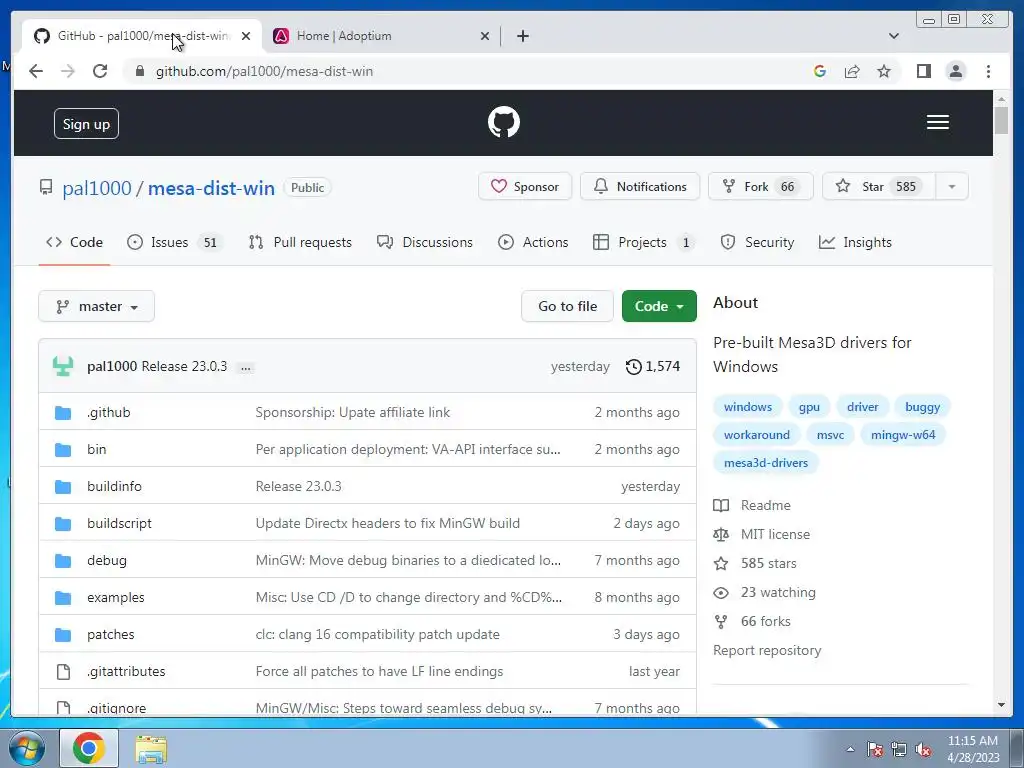Click the file icon beside .gitattributes
This screenshot has width=1024, height=768.
click(x=63, y=671)
